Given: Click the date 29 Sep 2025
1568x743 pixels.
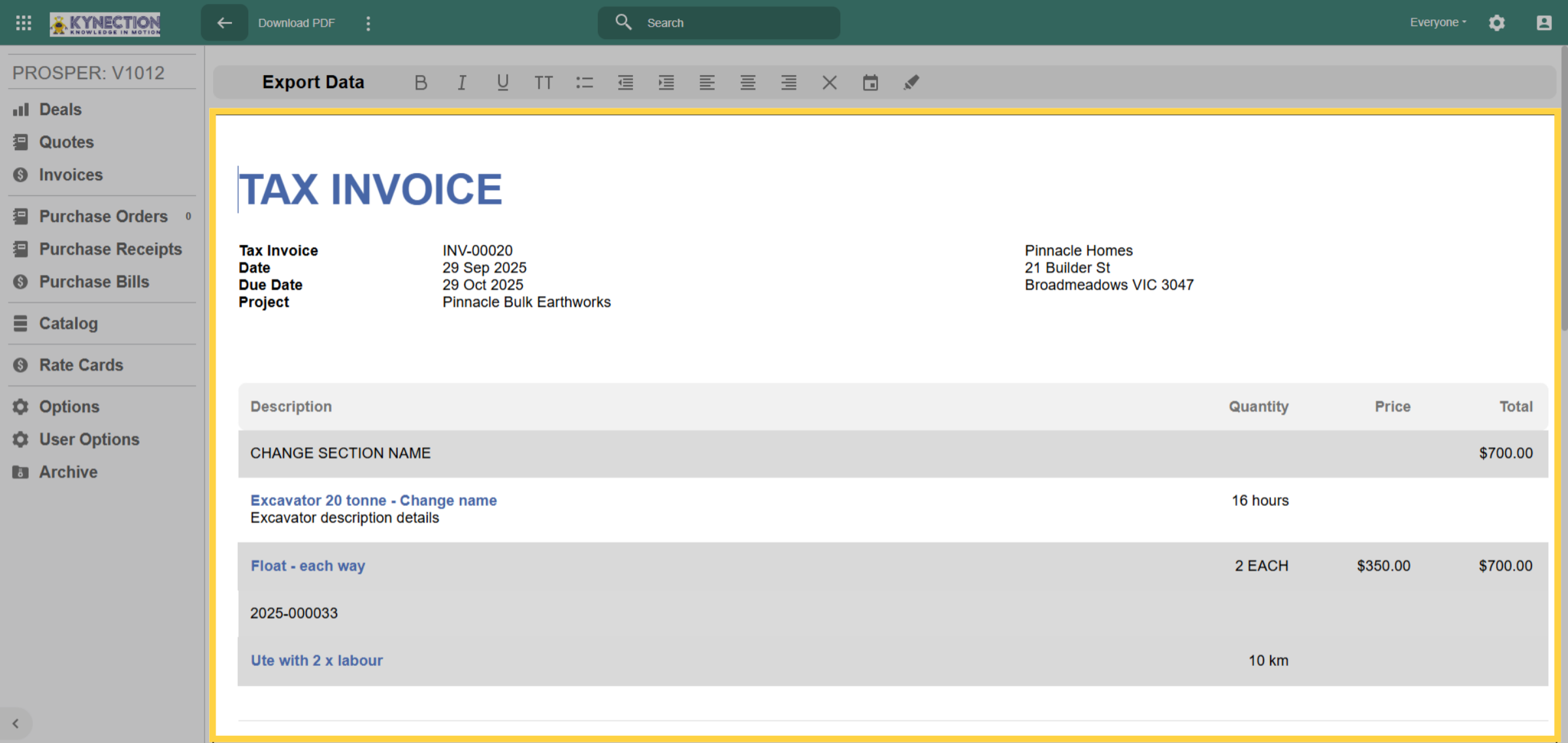Looking at the screenshot, I should point(484,268).
